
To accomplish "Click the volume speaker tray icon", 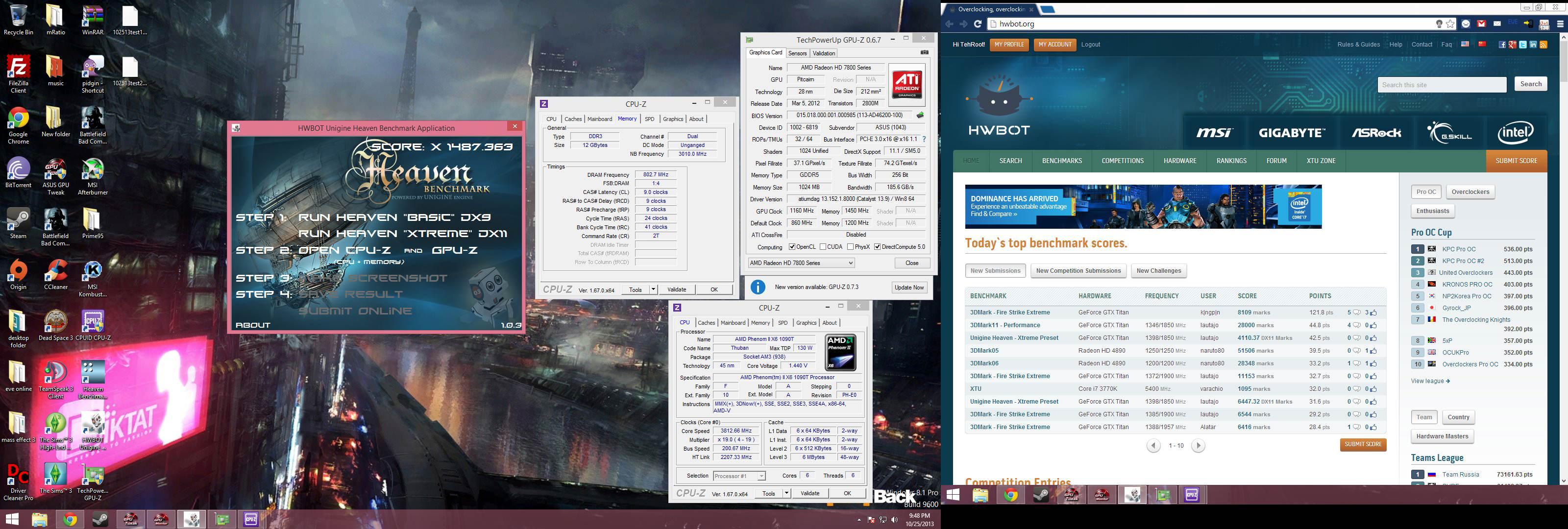I will tap(894, 519).
